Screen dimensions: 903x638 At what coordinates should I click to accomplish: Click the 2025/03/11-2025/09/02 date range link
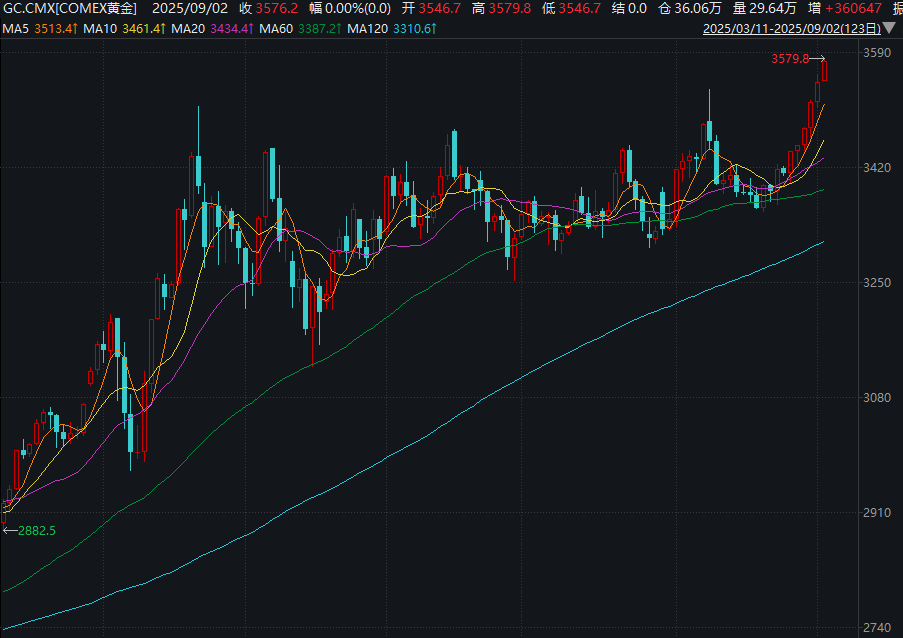point(792,29)
